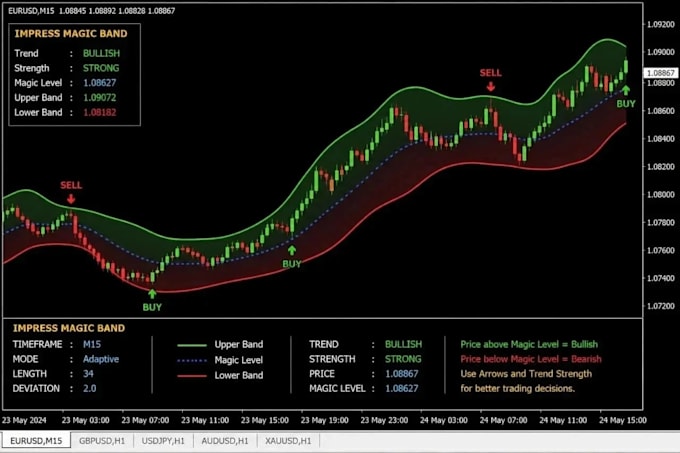The height and width of the screenshot is (453, 680).
Task: Click the 1.07200 price axis label
Action: coord(661,306)
